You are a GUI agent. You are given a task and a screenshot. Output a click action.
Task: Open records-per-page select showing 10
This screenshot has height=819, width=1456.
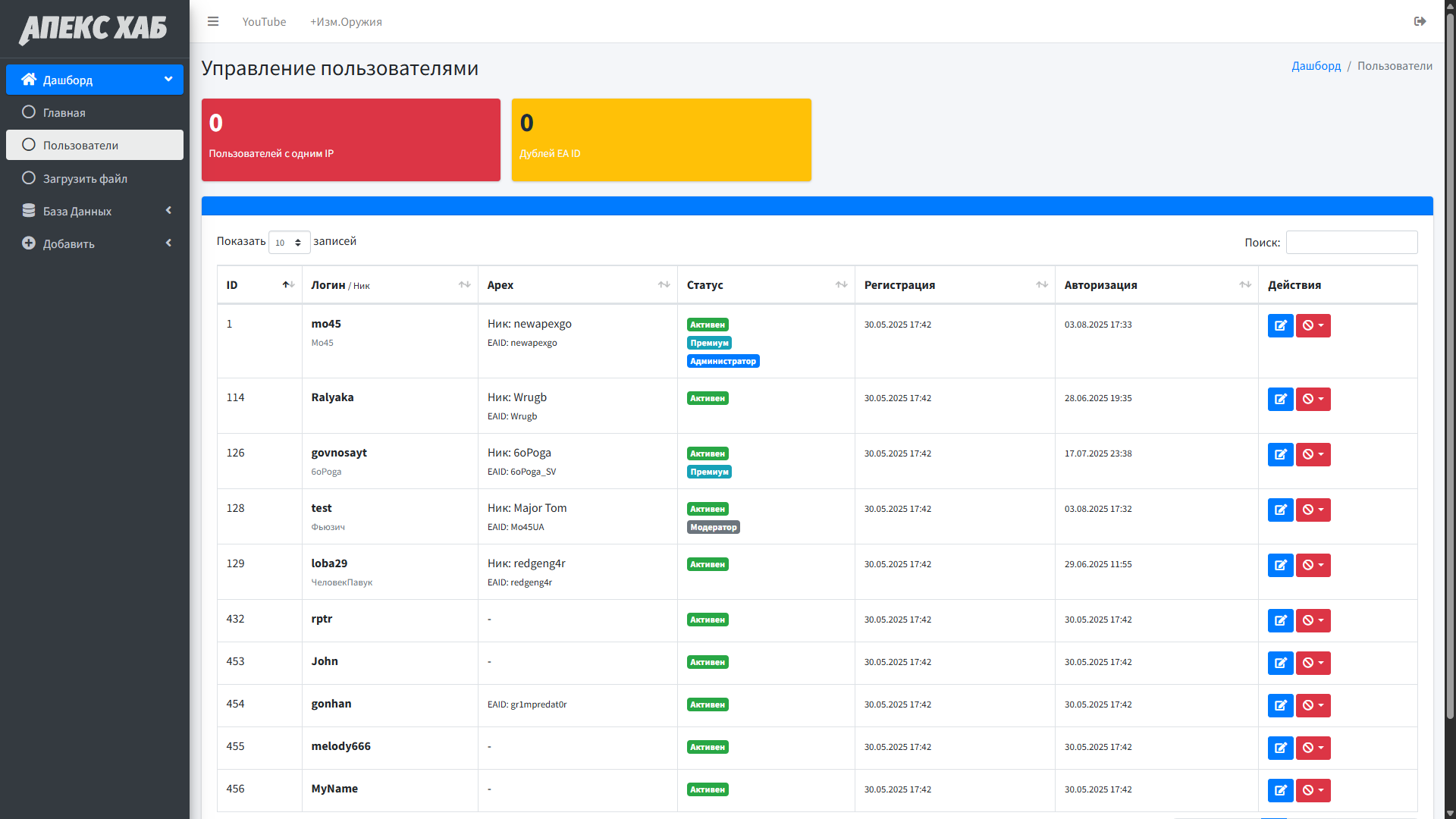pos(289,243)
